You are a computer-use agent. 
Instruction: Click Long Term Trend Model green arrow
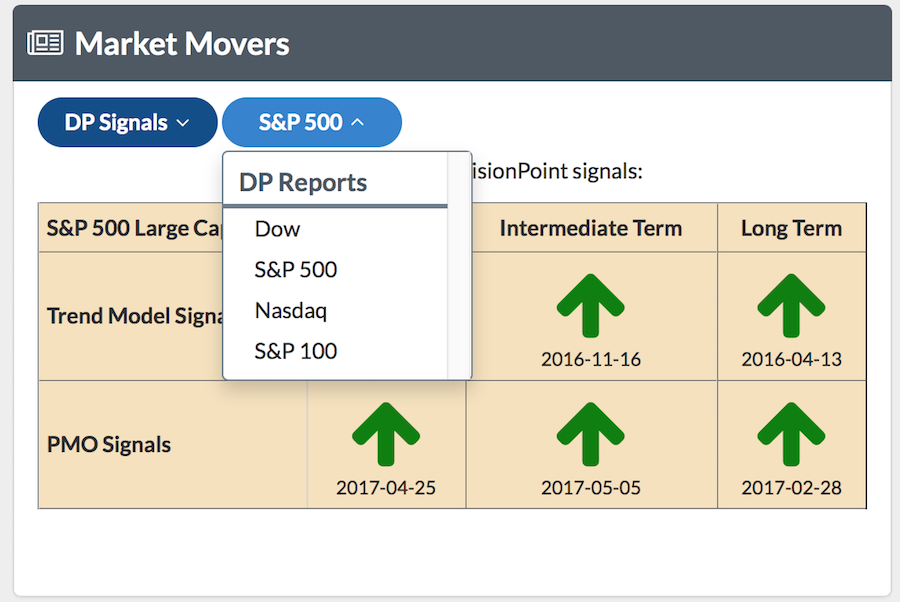click(790, 304)
